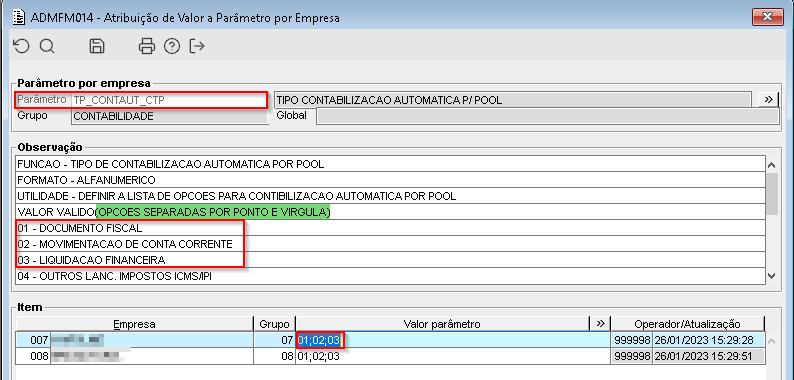Screen dimensions: 794x380
Task: Select row UTILIDADE - DEFINIR A LISTA DE OPCOES
Action: click(x=390, y=196)
